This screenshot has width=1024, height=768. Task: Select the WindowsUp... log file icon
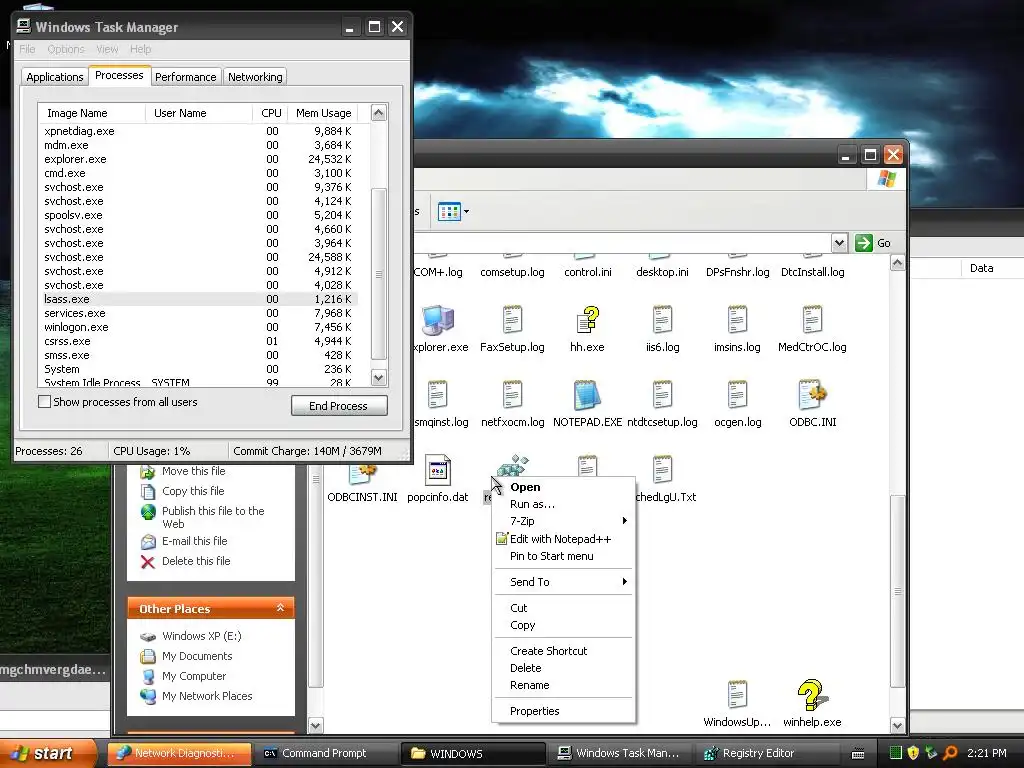[737, 696]
